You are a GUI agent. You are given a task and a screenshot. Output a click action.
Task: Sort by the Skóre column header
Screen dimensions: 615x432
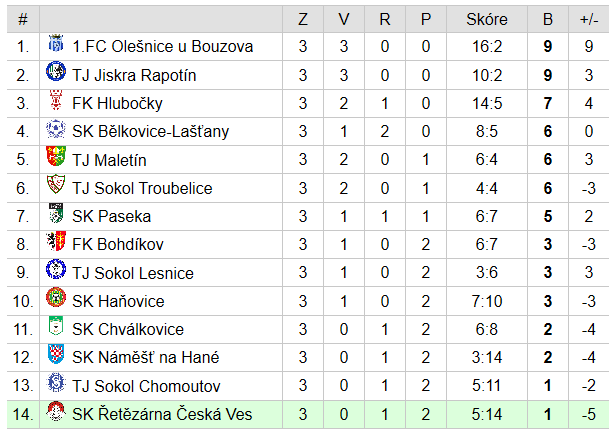point(487,19)
